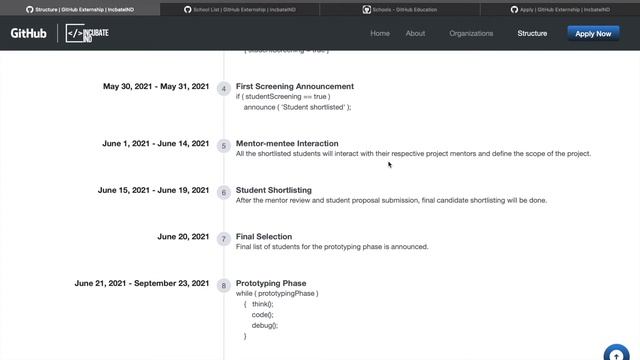
Task: Select timeline step 6 circle
Action: (224, 192)
